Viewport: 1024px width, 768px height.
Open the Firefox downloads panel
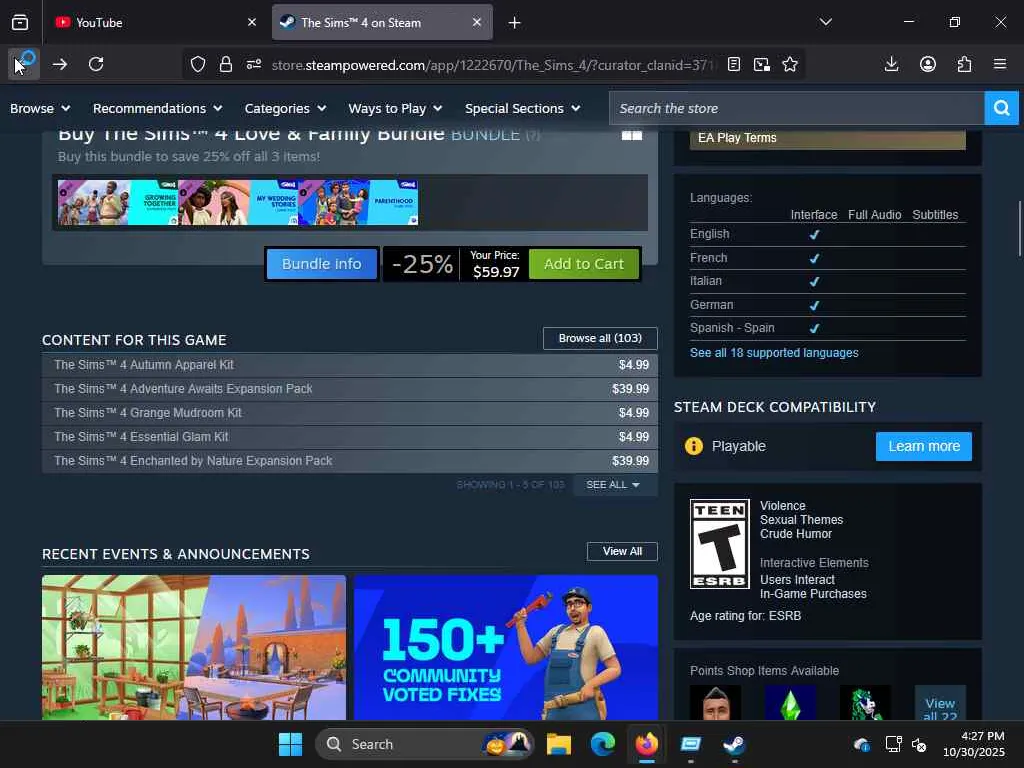891,64
